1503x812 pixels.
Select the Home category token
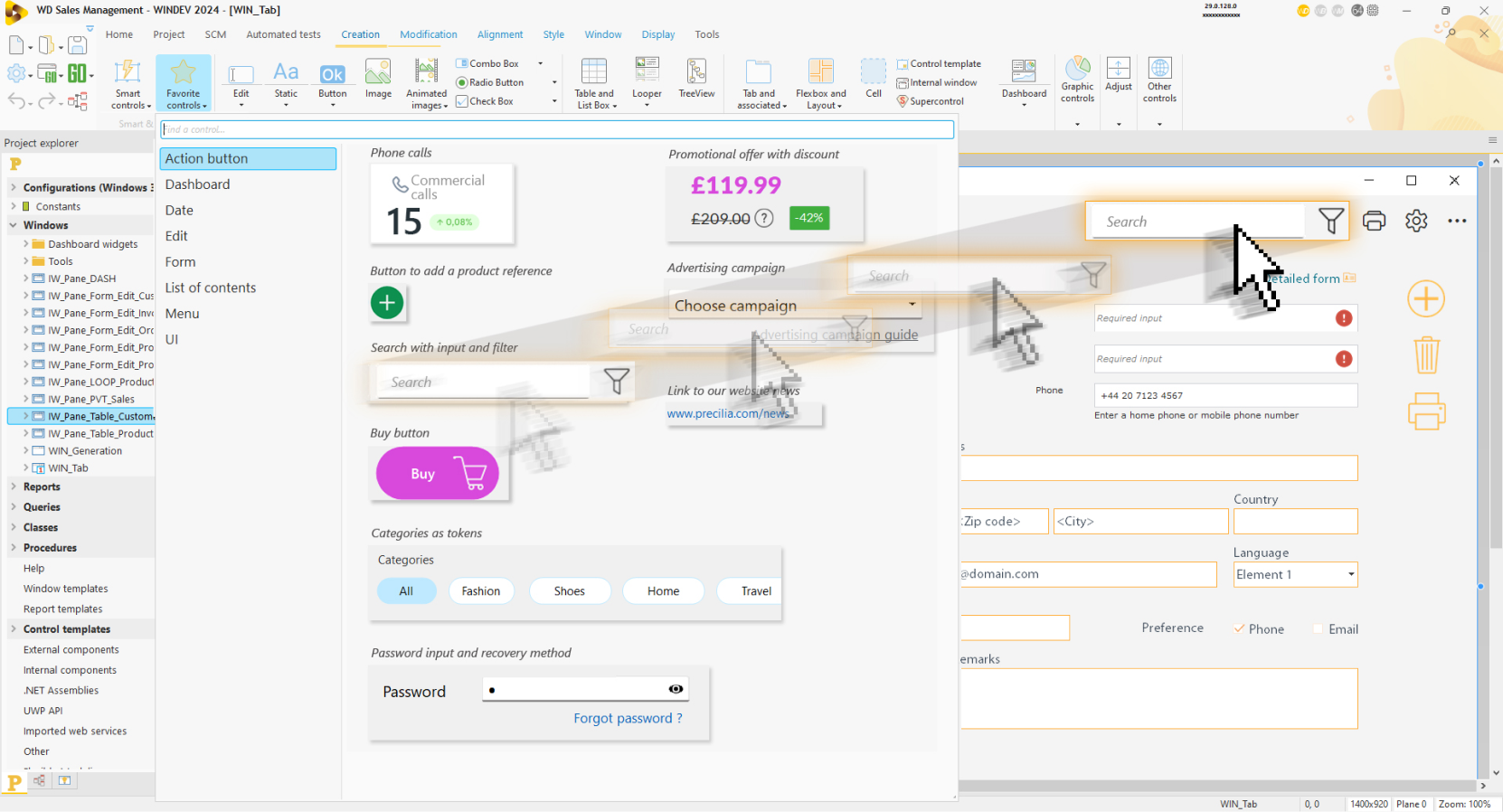(x=663, y=591)
